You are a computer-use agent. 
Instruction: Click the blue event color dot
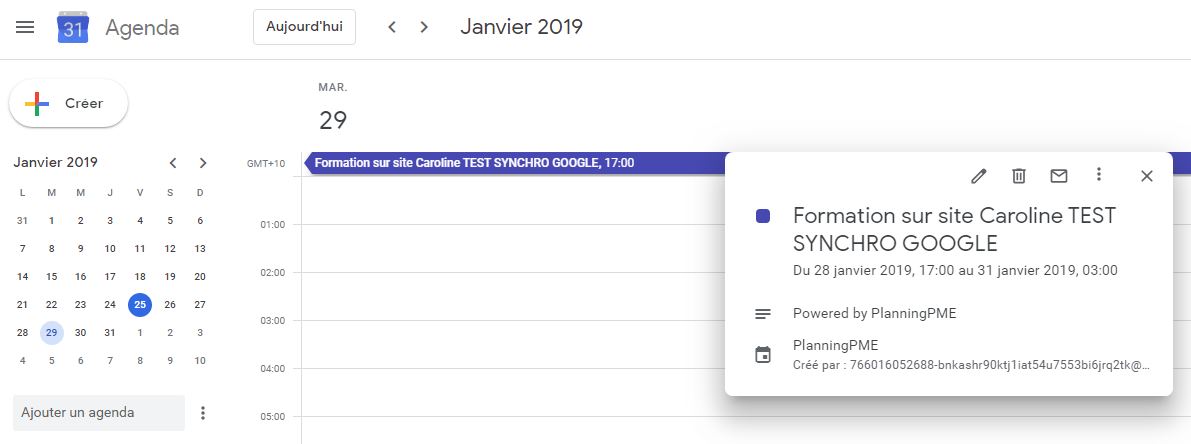click(763, 216)
